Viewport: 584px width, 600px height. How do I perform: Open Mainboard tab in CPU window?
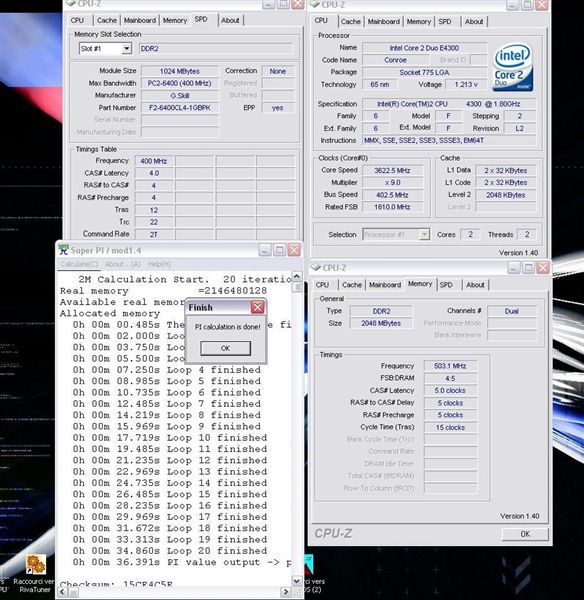click(383, 21)
